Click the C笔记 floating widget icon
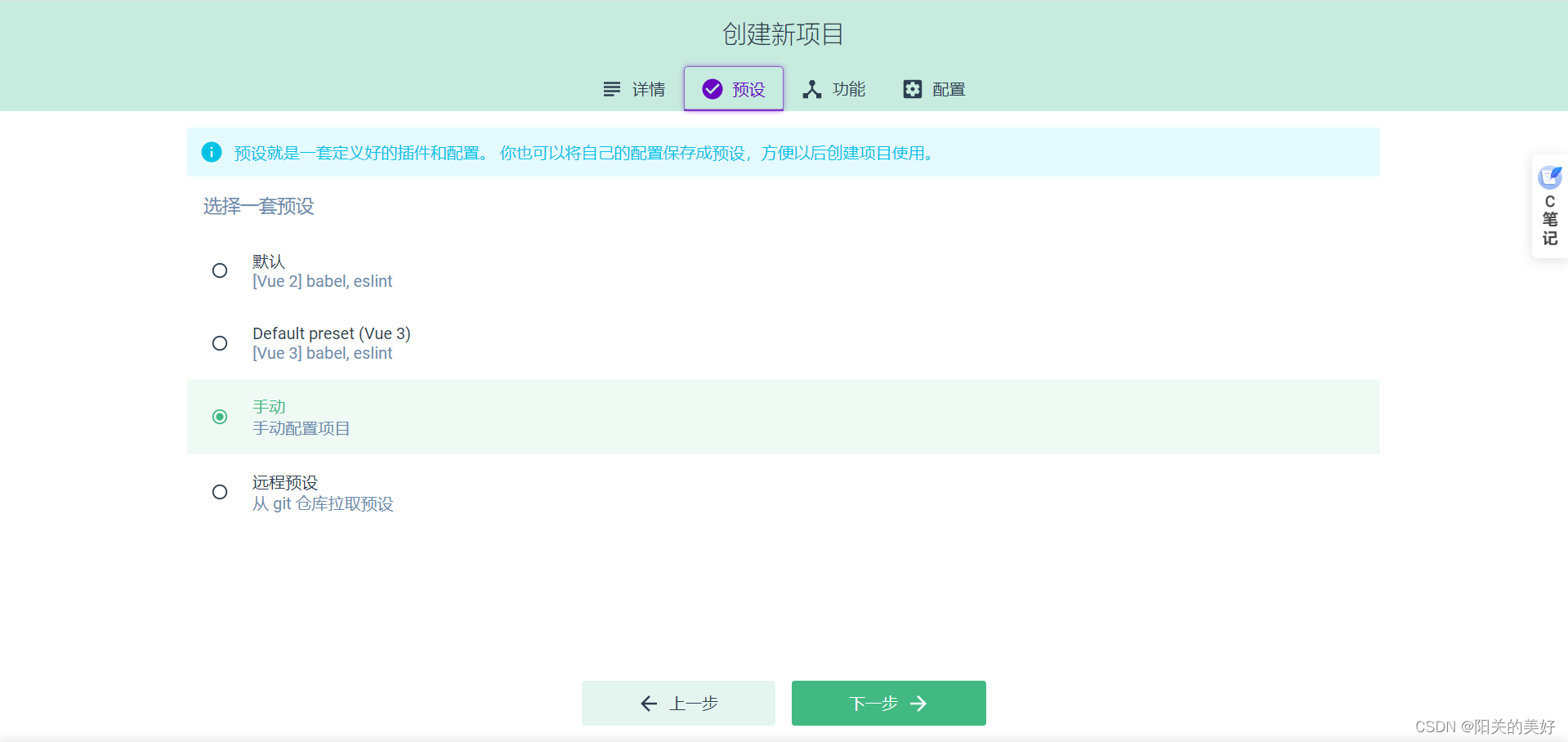Image resolution: width=1568 pixels, height=742 pixels. coord(1549,177)
